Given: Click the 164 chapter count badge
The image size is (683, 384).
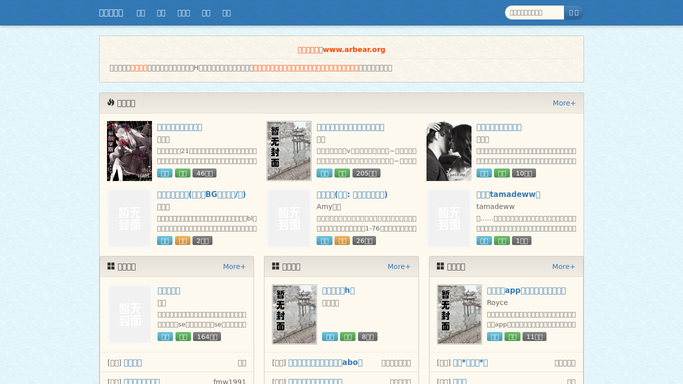Looking at the screenshot, I should click(x=207, y=337).
